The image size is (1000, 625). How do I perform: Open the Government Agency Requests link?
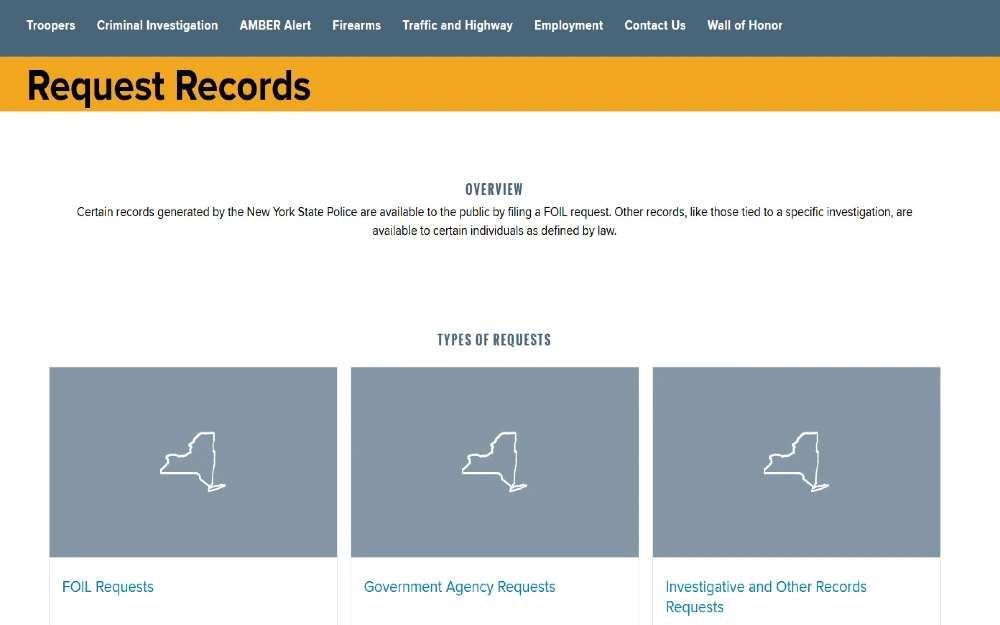[459, 587]
